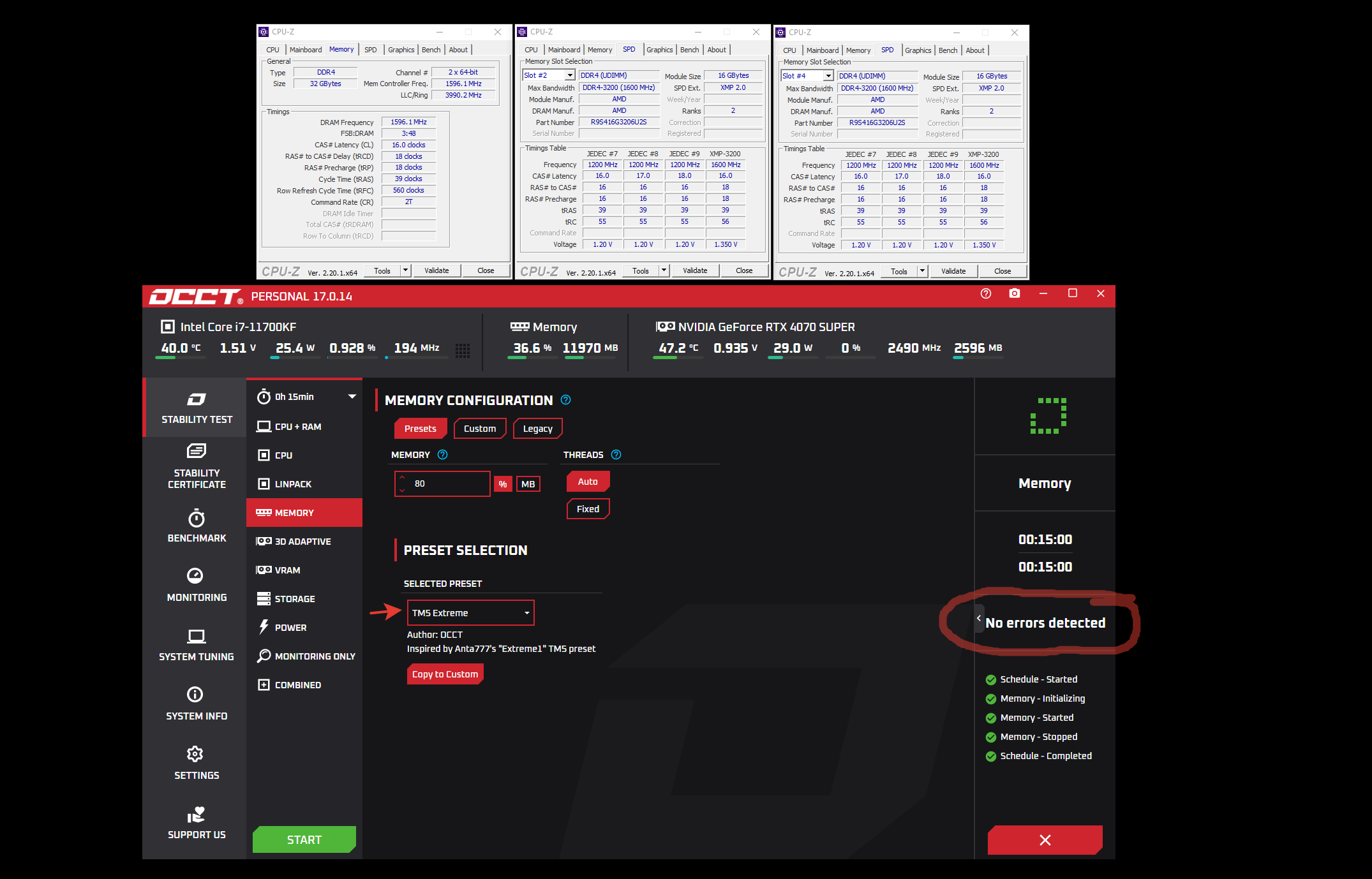The image size is (1372, 879).
Task: Click the 'Schedule - Completed' log entry
Action: [x=1045, y=756]
